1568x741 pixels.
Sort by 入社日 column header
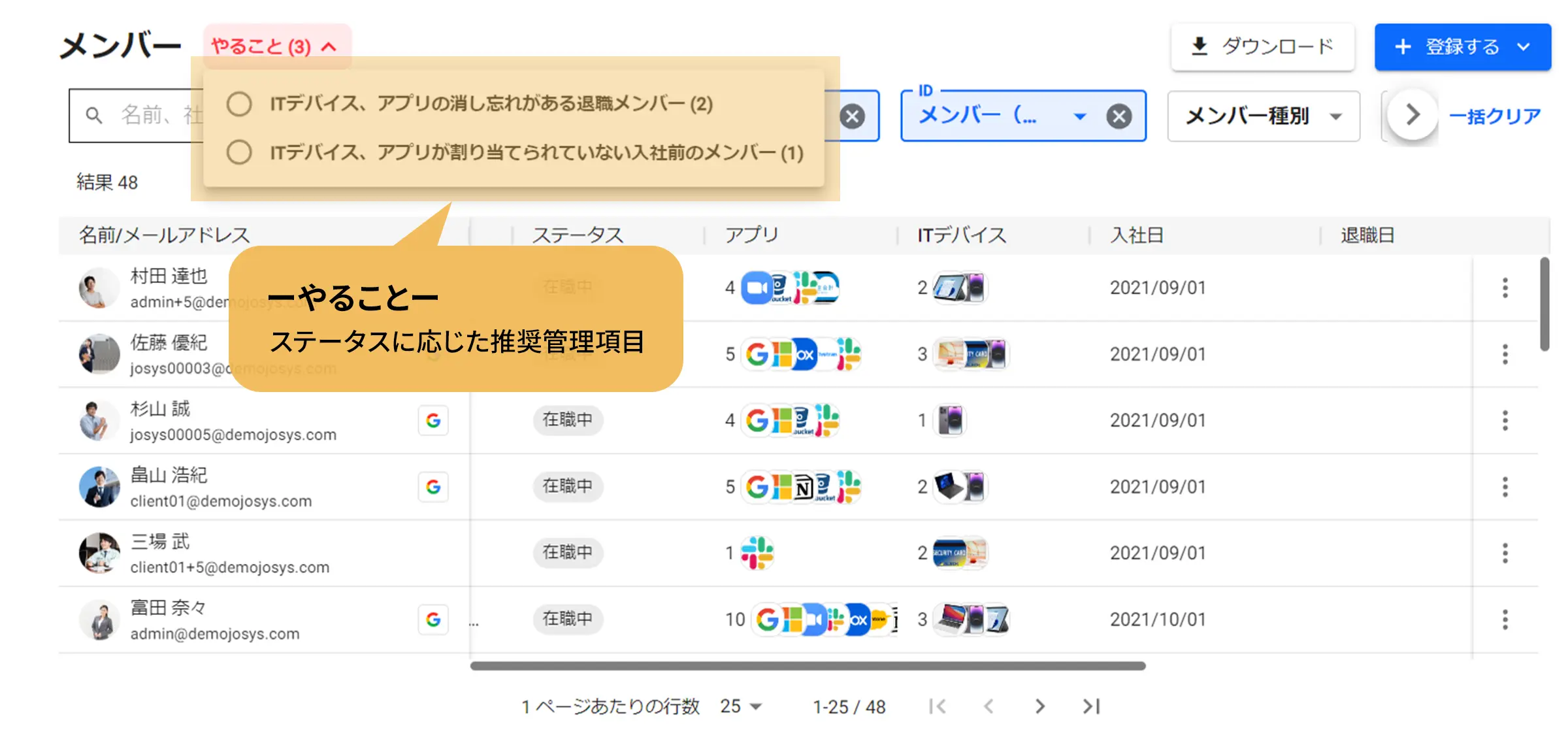[1137, 235]
